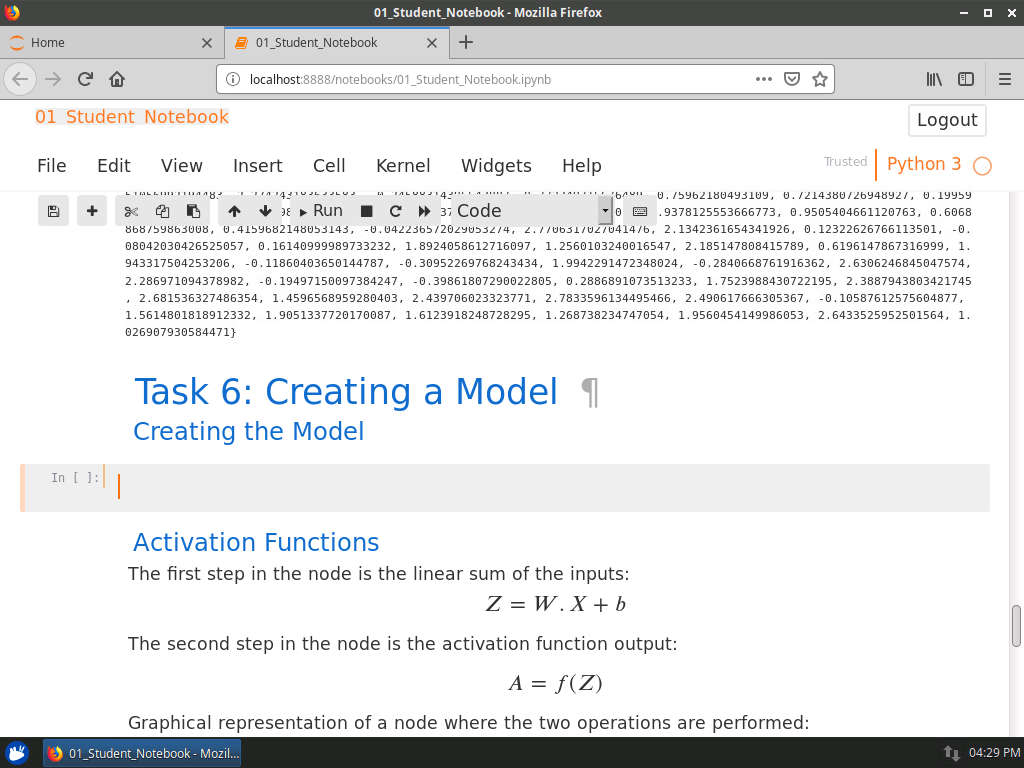Click inside the empty code input cell
Screen dimensions: 1024x768
tap(400, 485)
